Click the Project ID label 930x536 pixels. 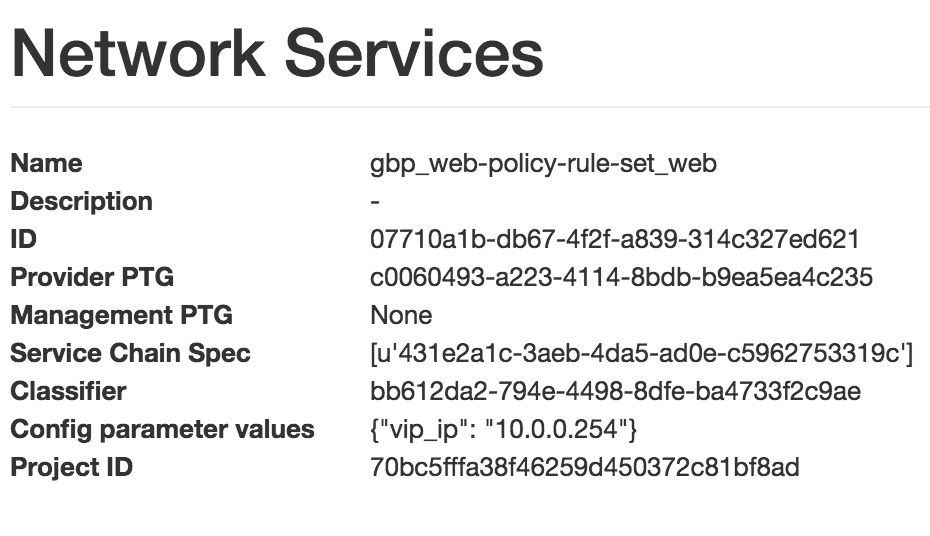pos(72,467)
